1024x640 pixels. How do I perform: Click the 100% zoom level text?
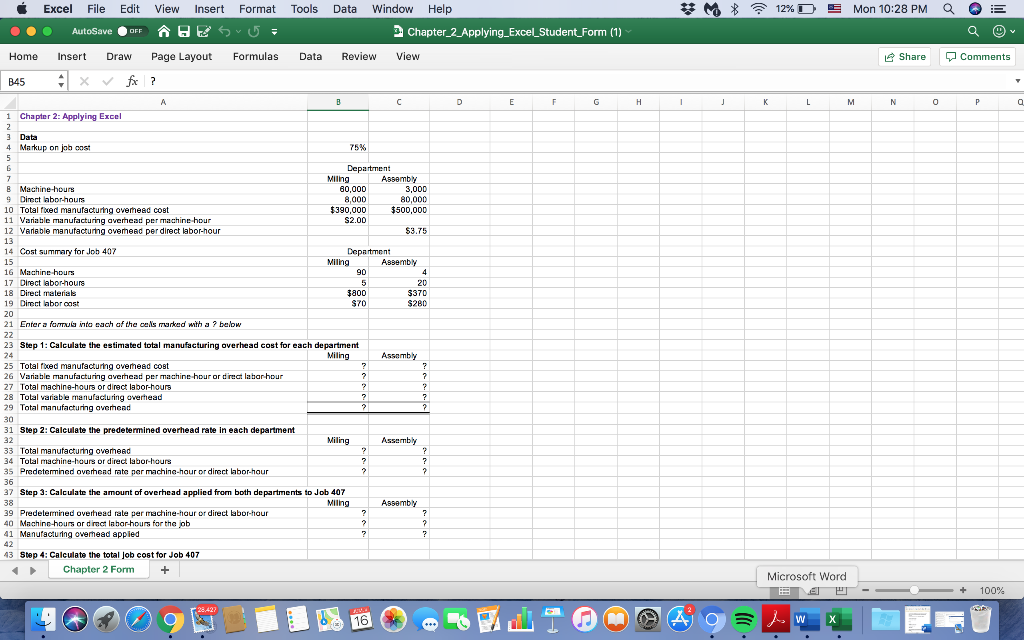coord(992,590)
